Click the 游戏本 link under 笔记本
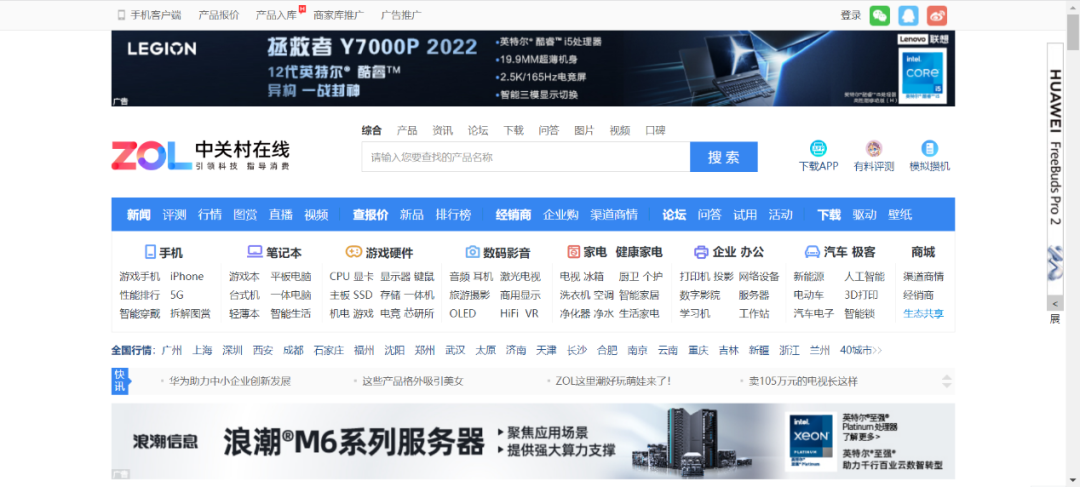 (245, 276)
